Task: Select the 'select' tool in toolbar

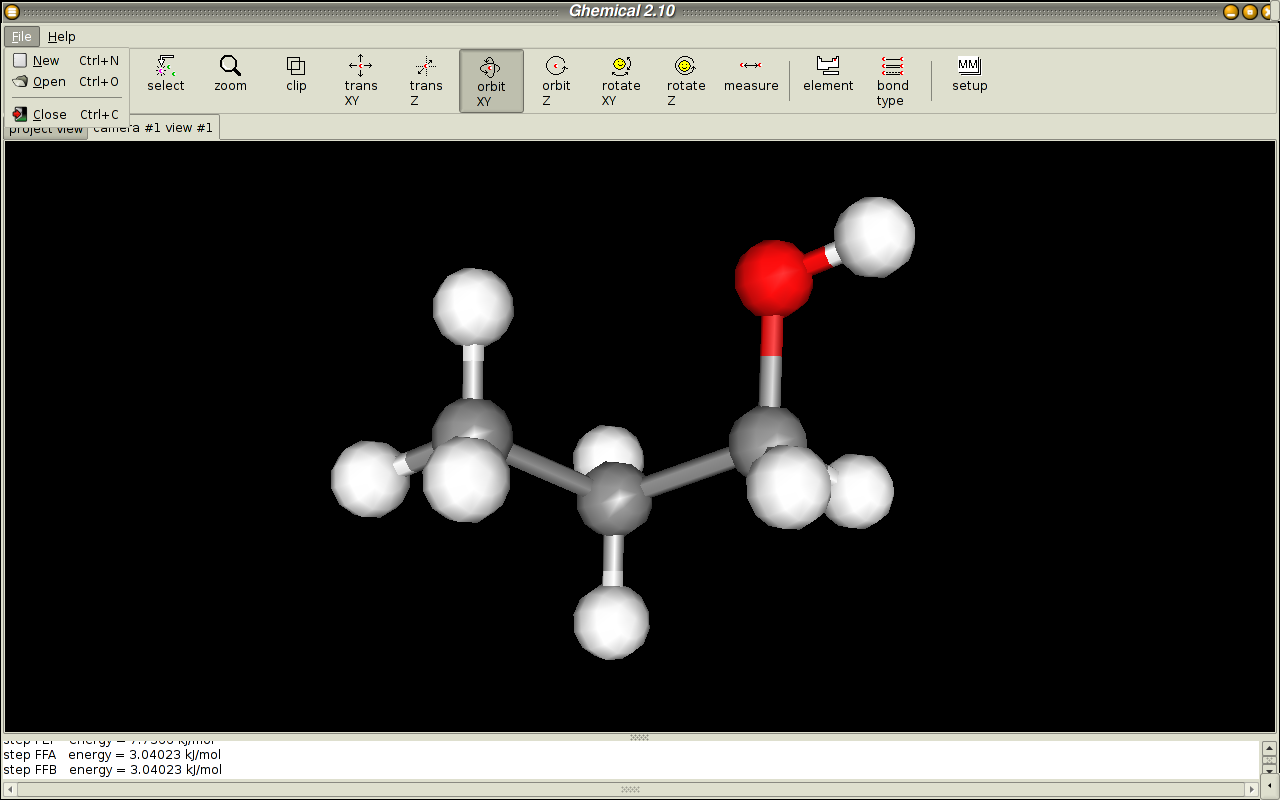Action: click(166, 75)
